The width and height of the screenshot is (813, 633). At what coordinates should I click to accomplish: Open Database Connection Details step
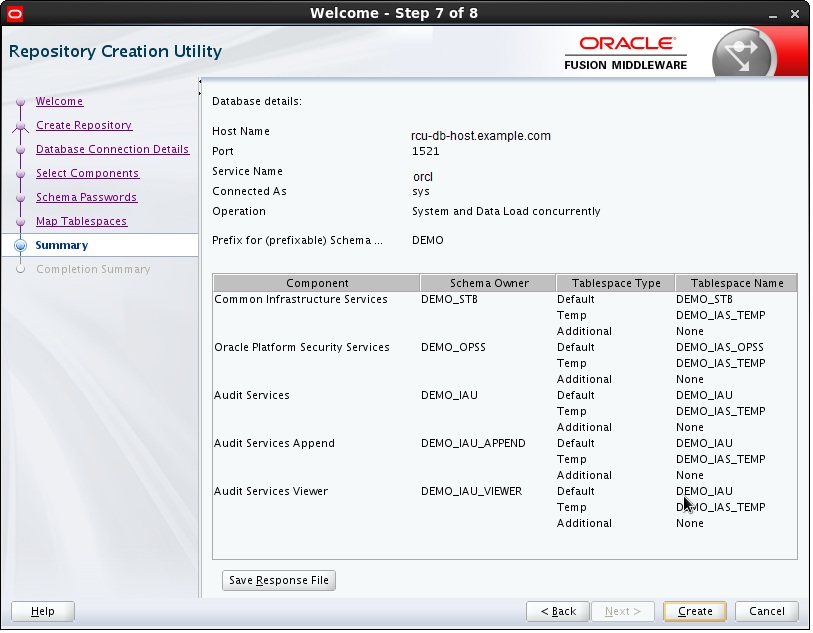pyautogui.click(x=113, y=149)
